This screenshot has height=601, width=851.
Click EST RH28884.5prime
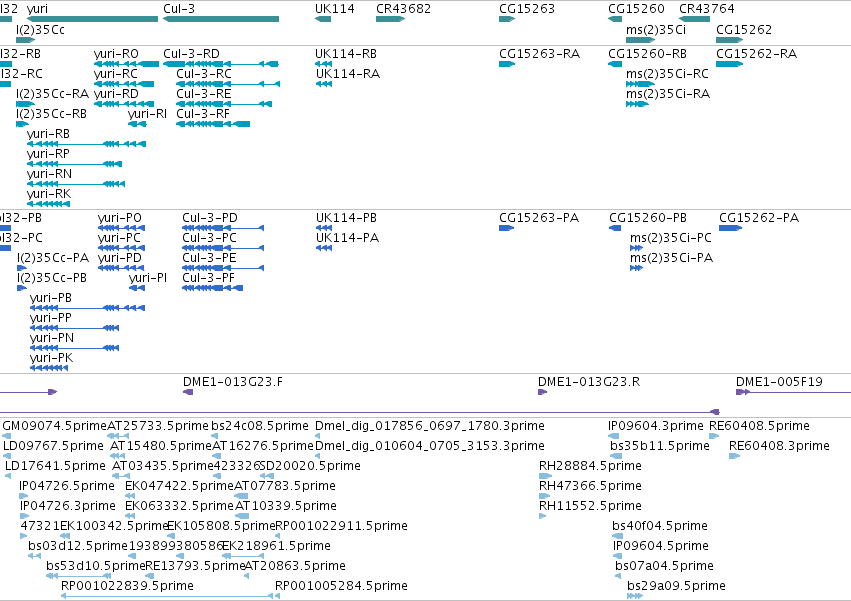click(x=545, y=476)
